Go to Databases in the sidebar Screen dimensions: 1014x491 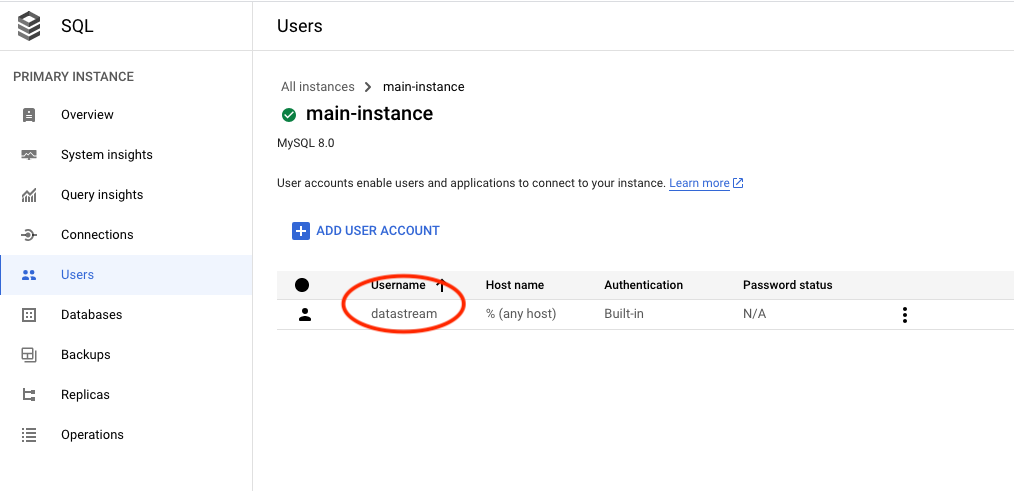pos(91,315)
